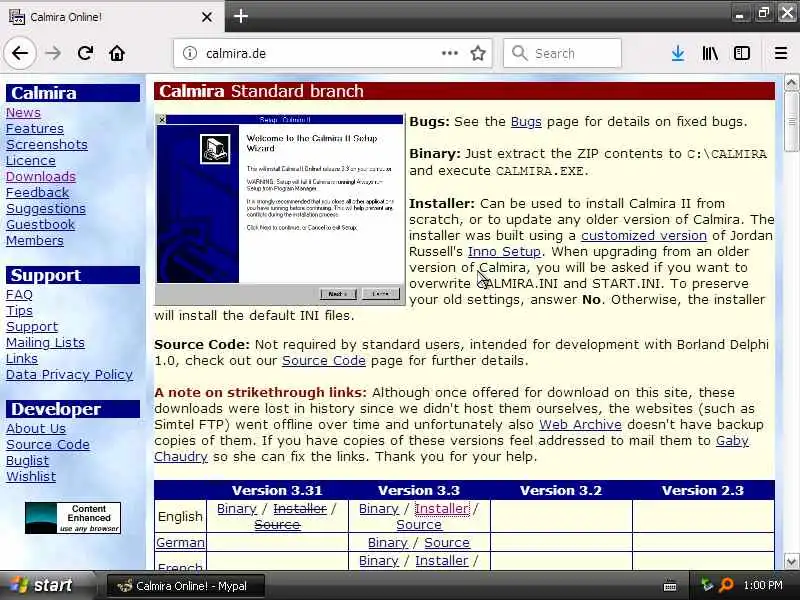Select the Calmira Online! tab

pos(111,17)
